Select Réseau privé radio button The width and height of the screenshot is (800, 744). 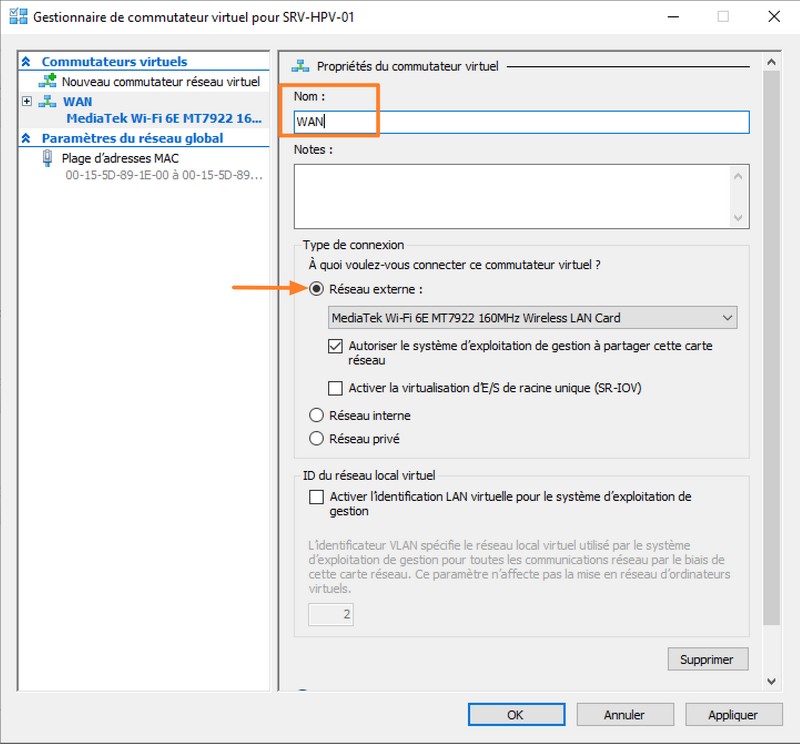pyautogui.click(x=316, y=438)
